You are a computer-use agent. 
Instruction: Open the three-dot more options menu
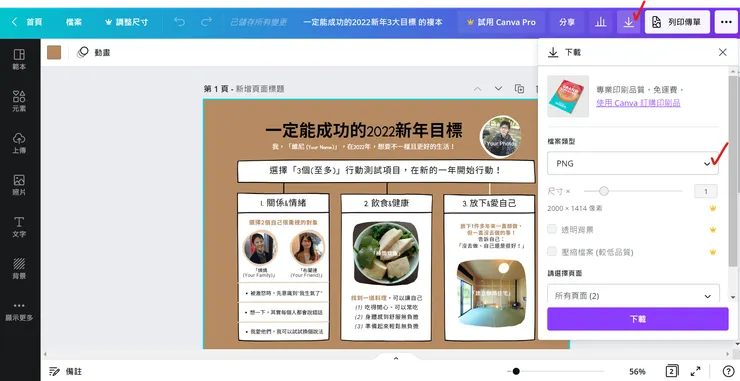click(726, 22)
